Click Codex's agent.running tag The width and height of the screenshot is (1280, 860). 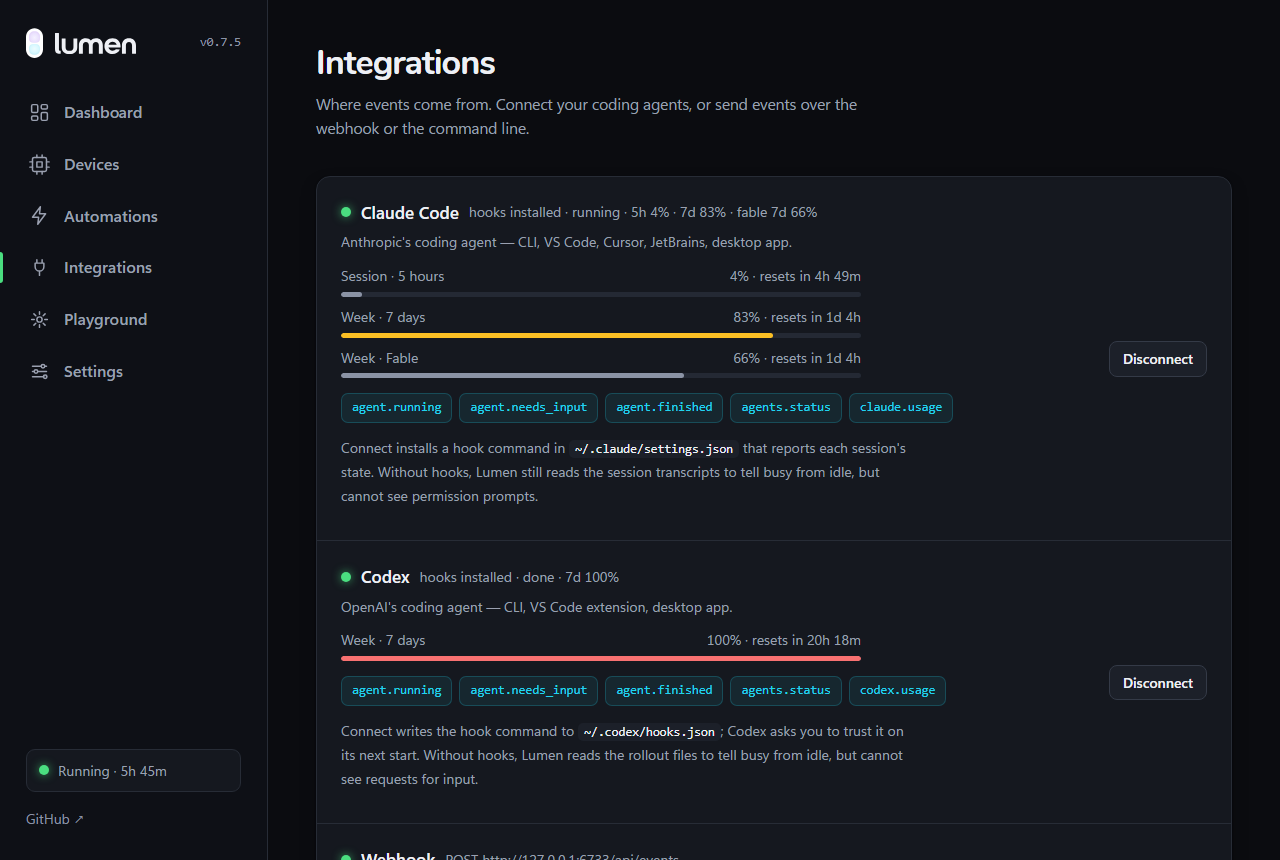396,691
